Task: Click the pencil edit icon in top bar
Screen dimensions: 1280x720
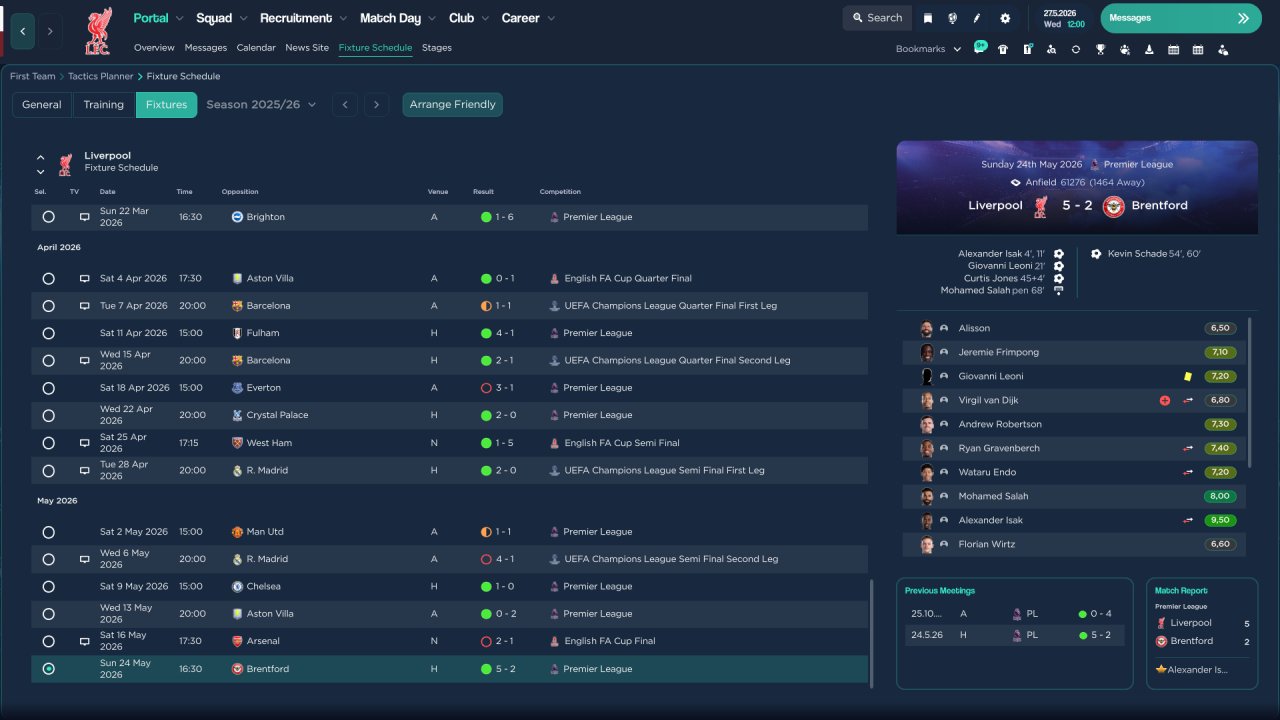Action: pos(977,18)
